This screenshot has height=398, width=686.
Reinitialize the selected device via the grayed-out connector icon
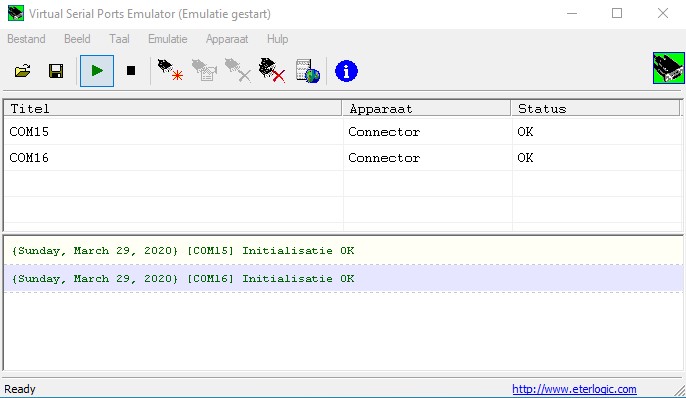pos(204,70)
